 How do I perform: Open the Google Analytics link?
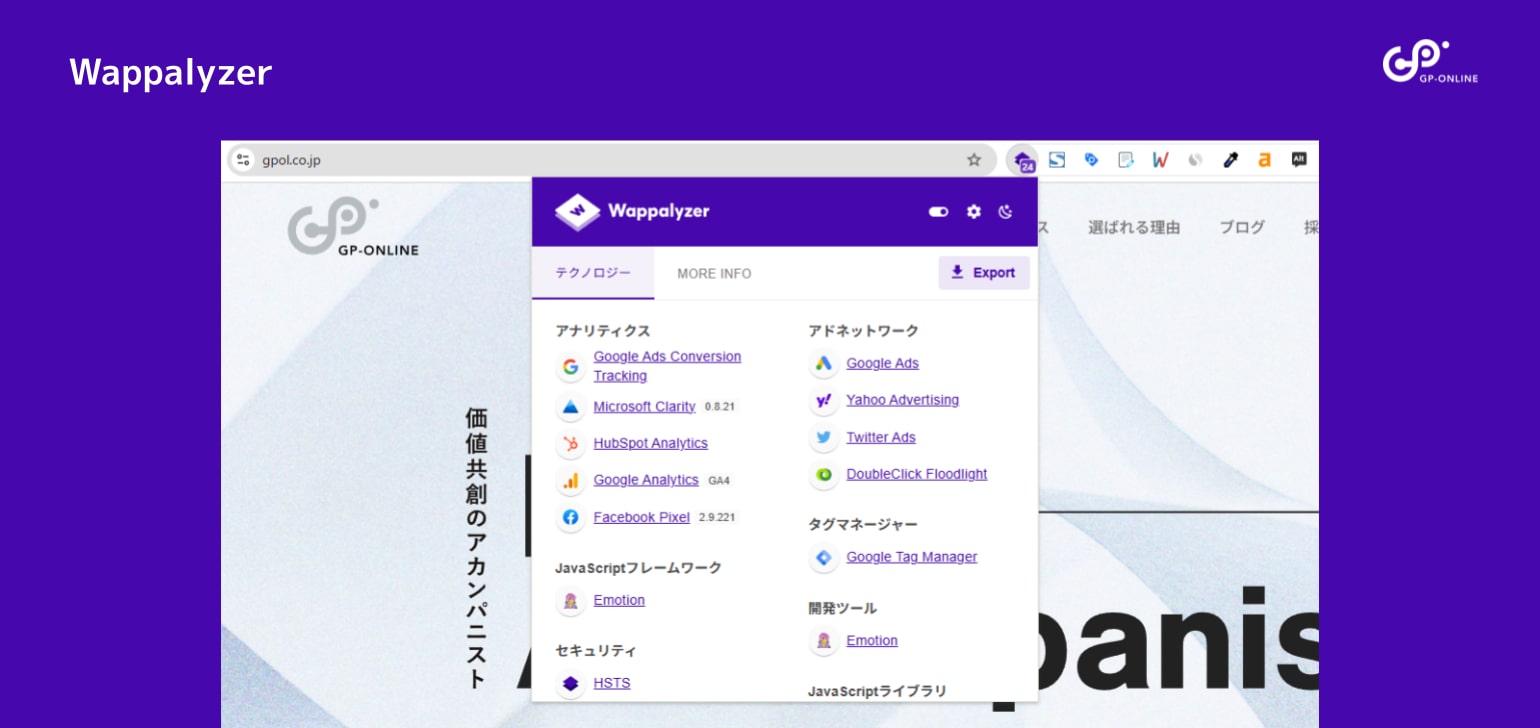point(646,480)
